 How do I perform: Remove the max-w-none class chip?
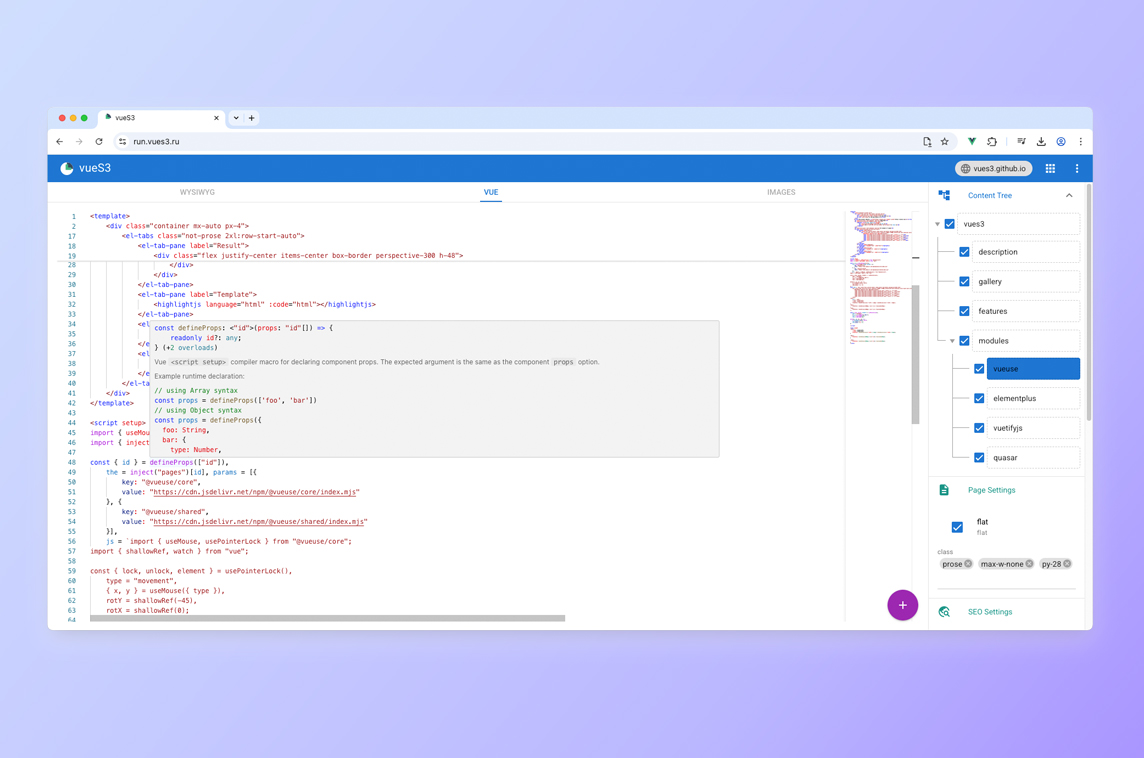[x=1029, y=564]
